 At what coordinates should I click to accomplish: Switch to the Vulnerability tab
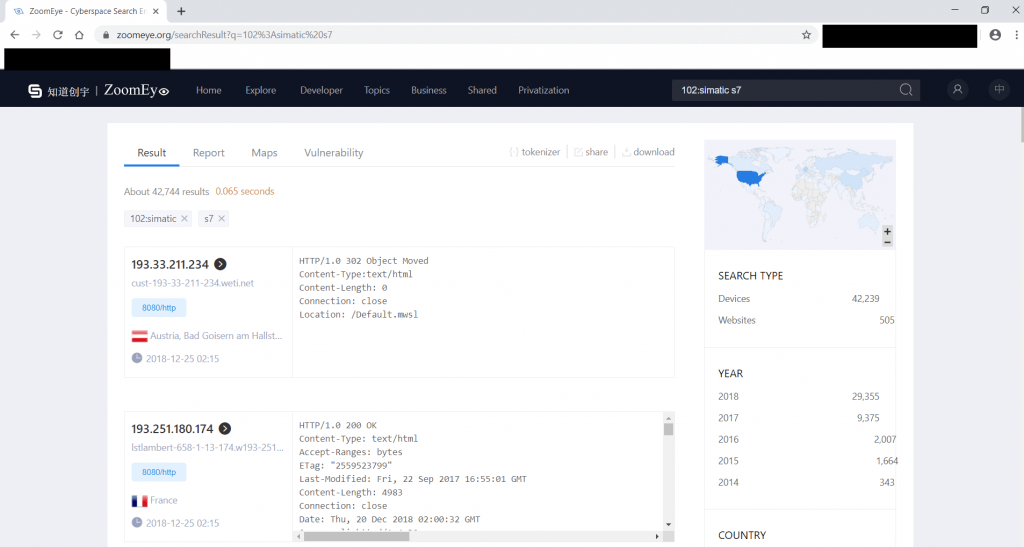[334, 153]
